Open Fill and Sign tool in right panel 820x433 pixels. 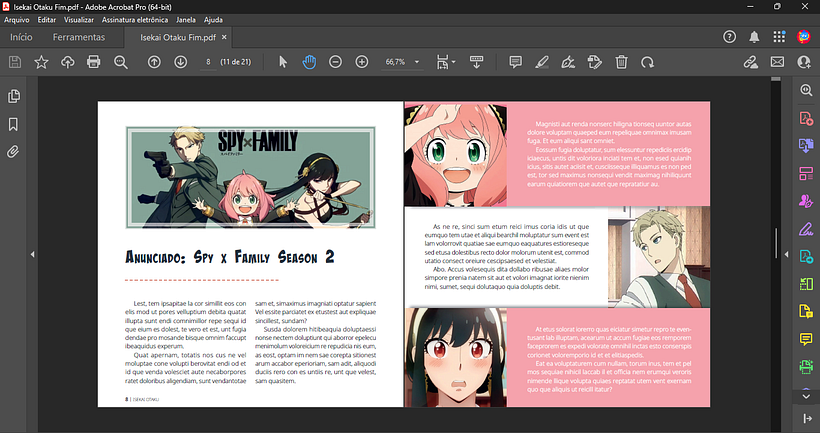pyautogui.click(x=806, y=229)
